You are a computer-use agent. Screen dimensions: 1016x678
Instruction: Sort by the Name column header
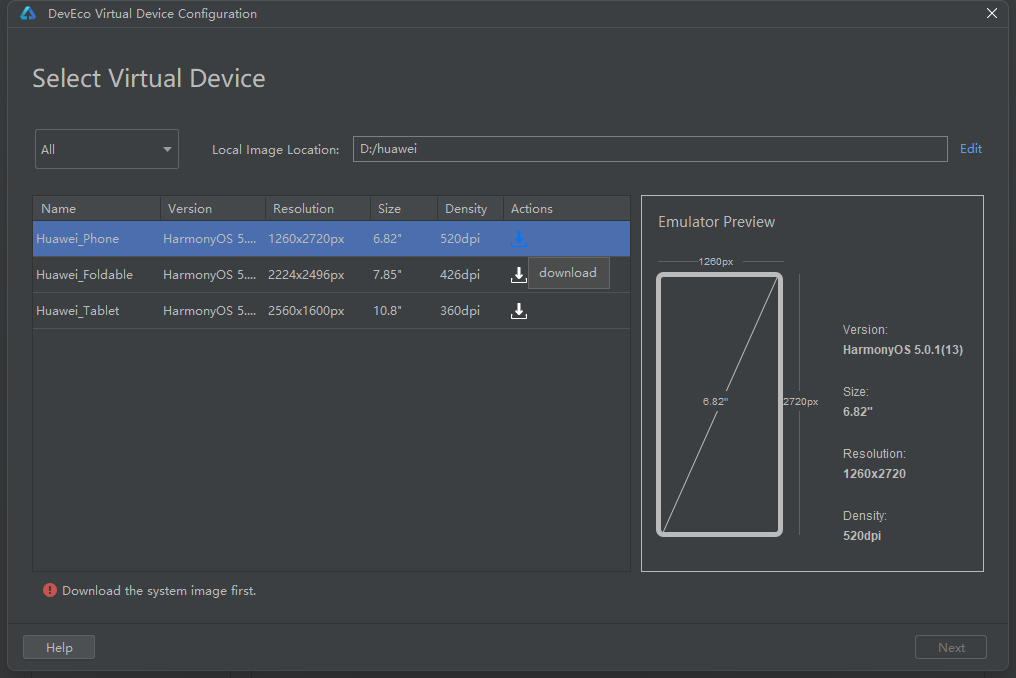click(x=97, y=209)
